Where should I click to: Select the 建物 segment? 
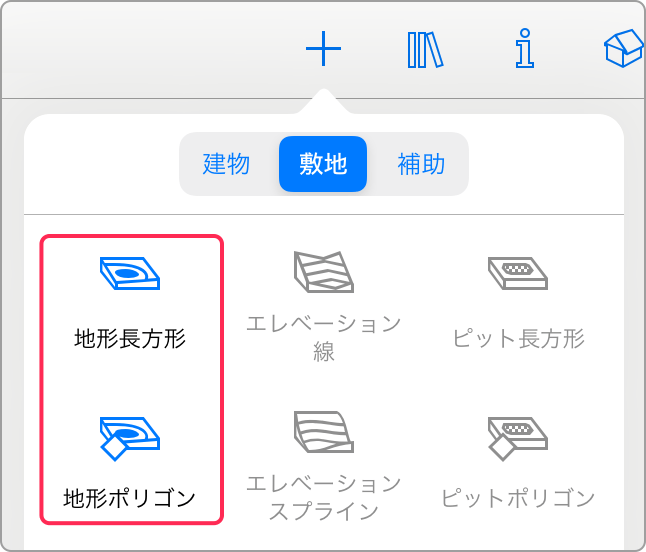tap(226, 164)
